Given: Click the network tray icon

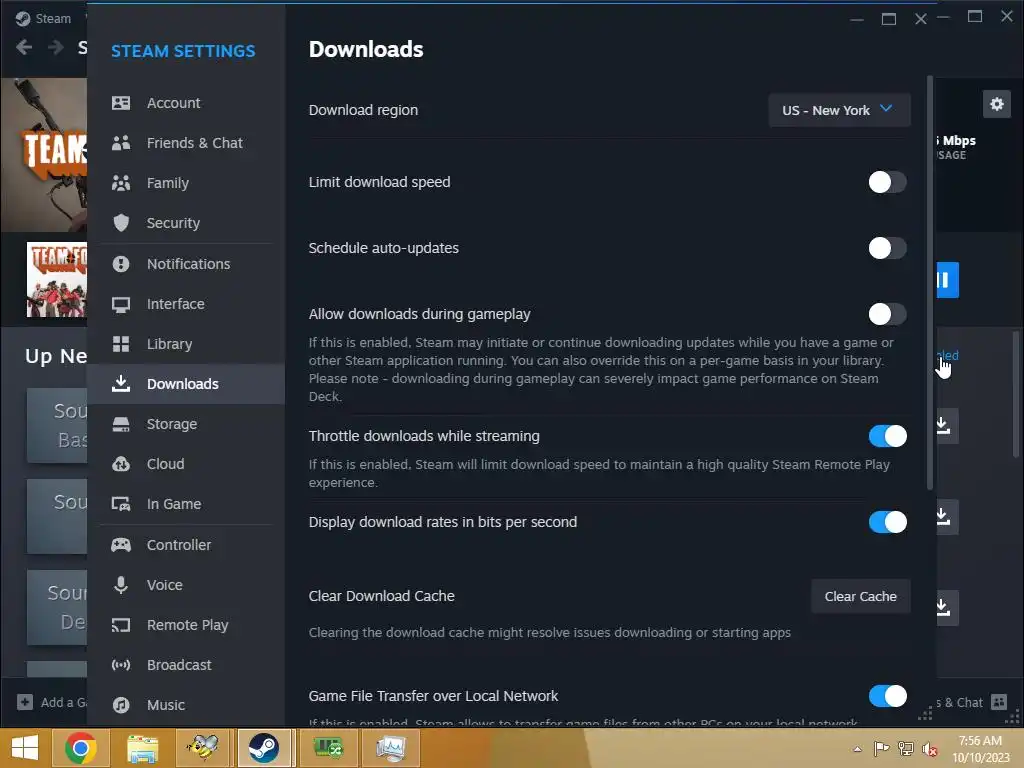Looking at the screenshot, I should tap(906, 749).
